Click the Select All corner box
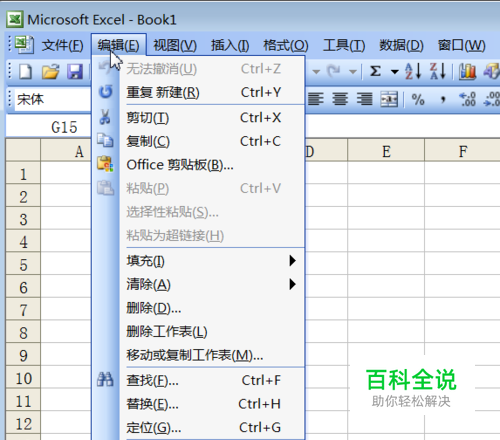 point(23,151)
